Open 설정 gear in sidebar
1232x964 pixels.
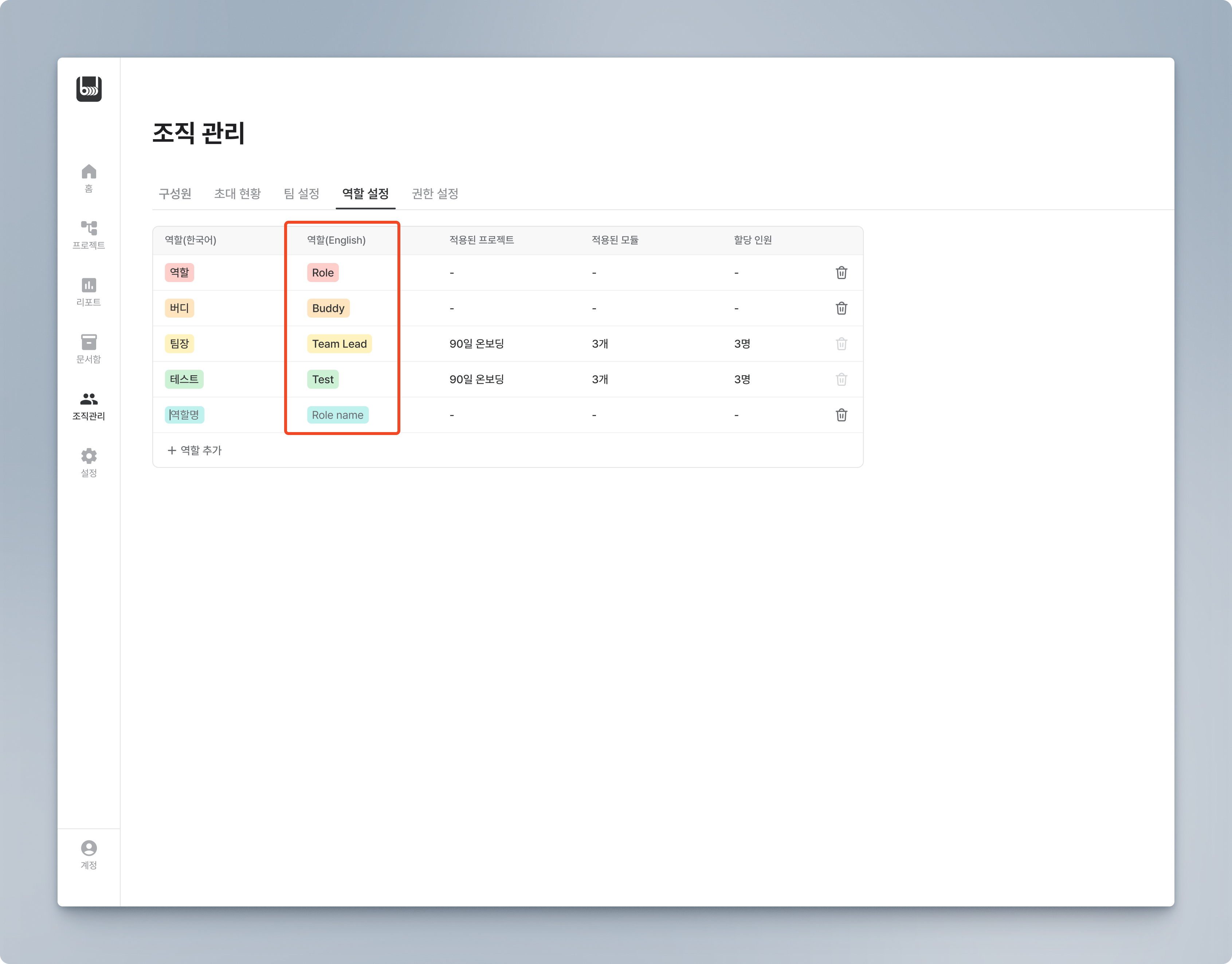pos(89,463)
